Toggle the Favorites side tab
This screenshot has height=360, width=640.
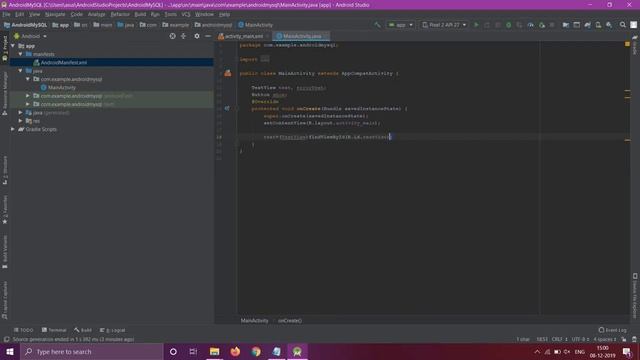pos(5,210)
